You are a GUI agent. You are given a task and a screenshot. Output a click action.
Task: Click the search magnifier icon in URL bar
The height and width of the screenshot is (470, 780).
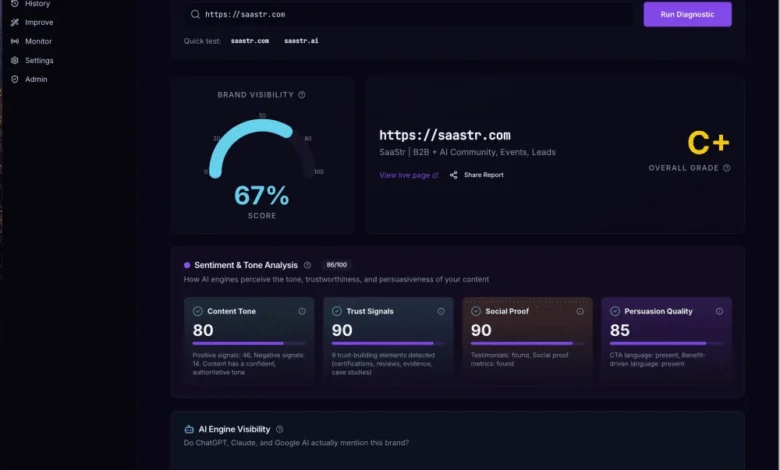195,14
